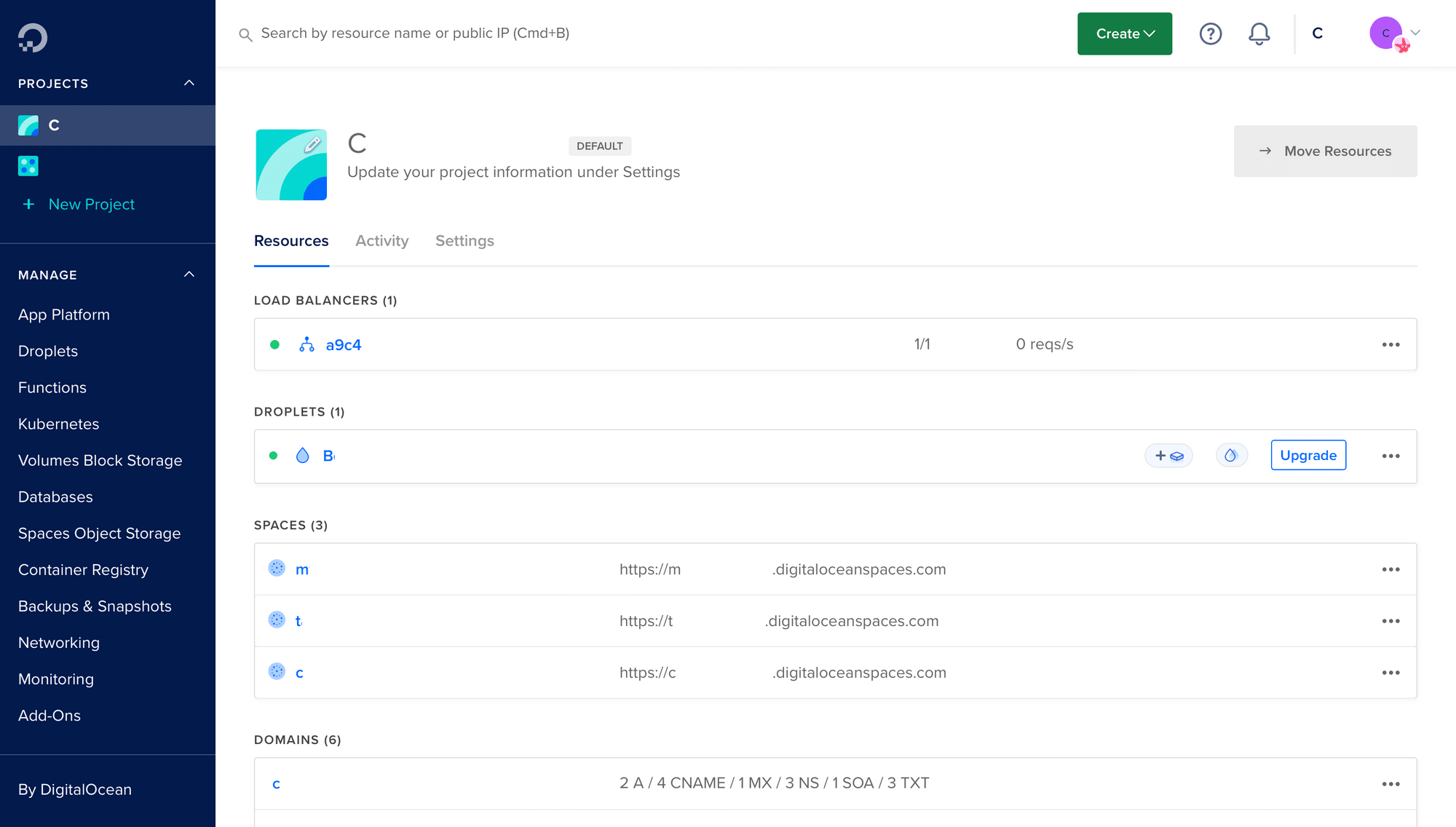The image size is (1456, 827).
Task: Open Databases in sidebar
Action: (x=55, y=496)
